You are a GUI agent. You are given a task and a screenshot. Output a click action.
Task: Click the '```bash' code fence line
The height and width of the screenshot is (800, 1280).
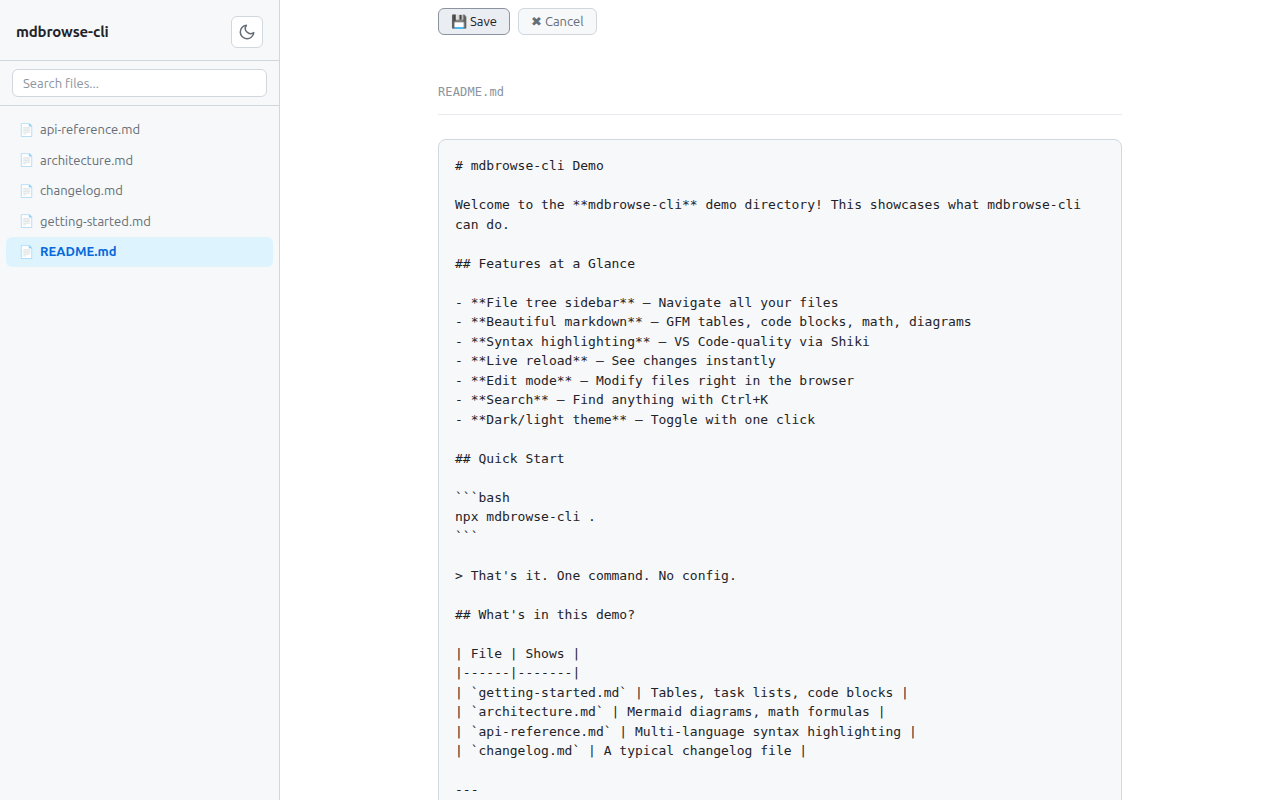(x=482, y=498)
